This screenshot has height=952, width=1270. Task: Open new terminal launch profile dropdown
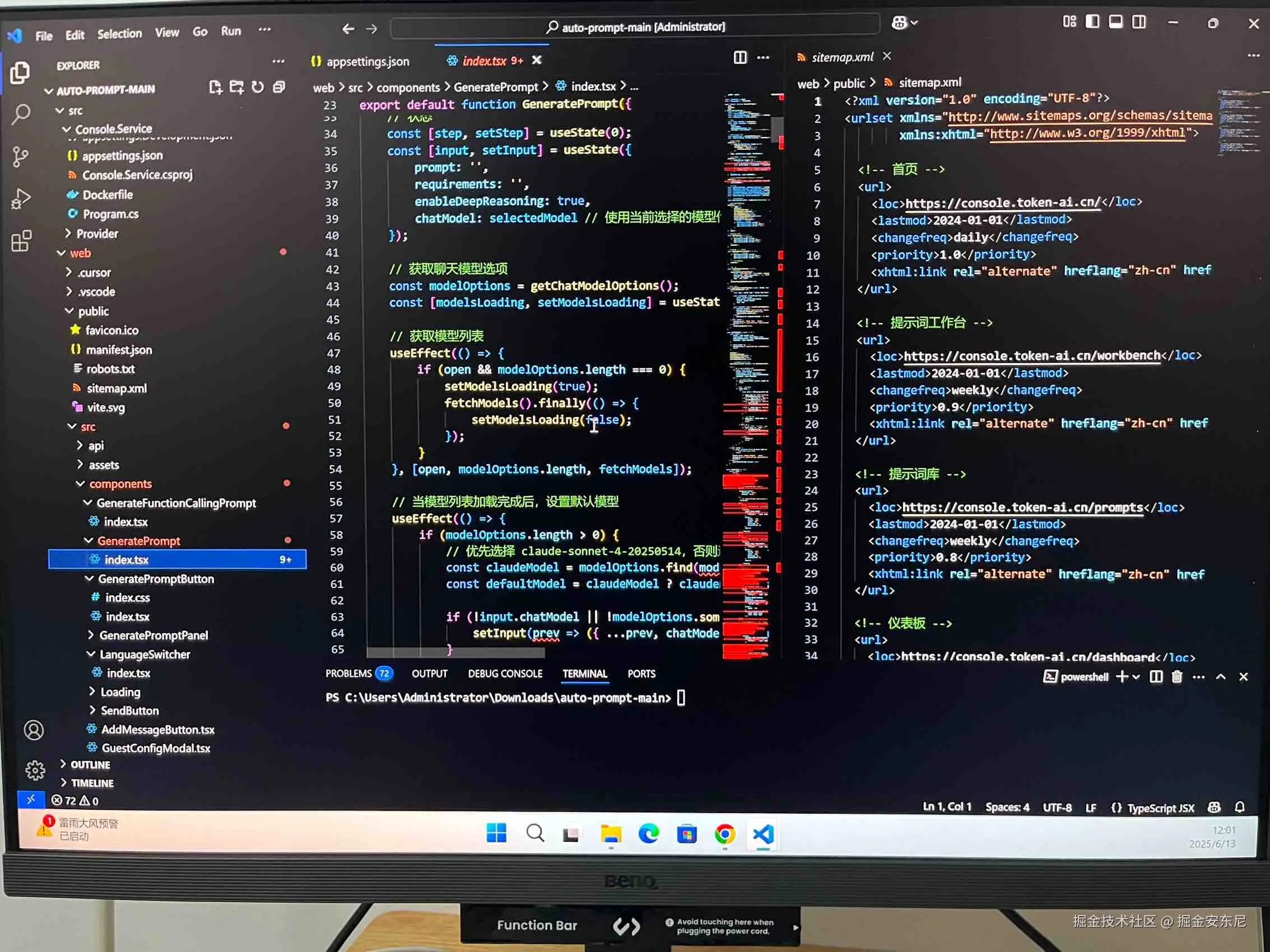[1136, 677]
